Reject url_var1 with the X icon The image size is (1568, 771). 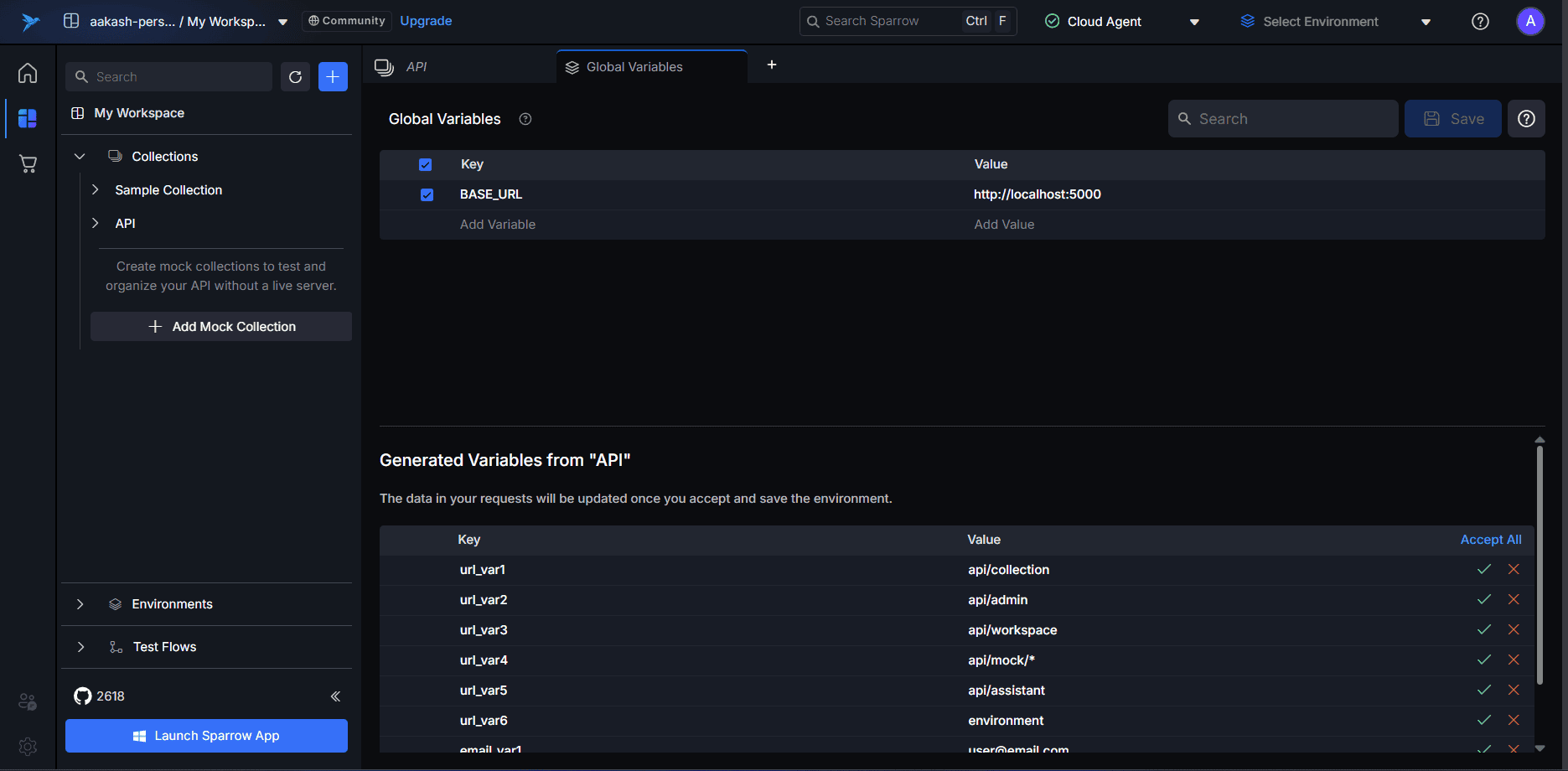[1514, 569]
